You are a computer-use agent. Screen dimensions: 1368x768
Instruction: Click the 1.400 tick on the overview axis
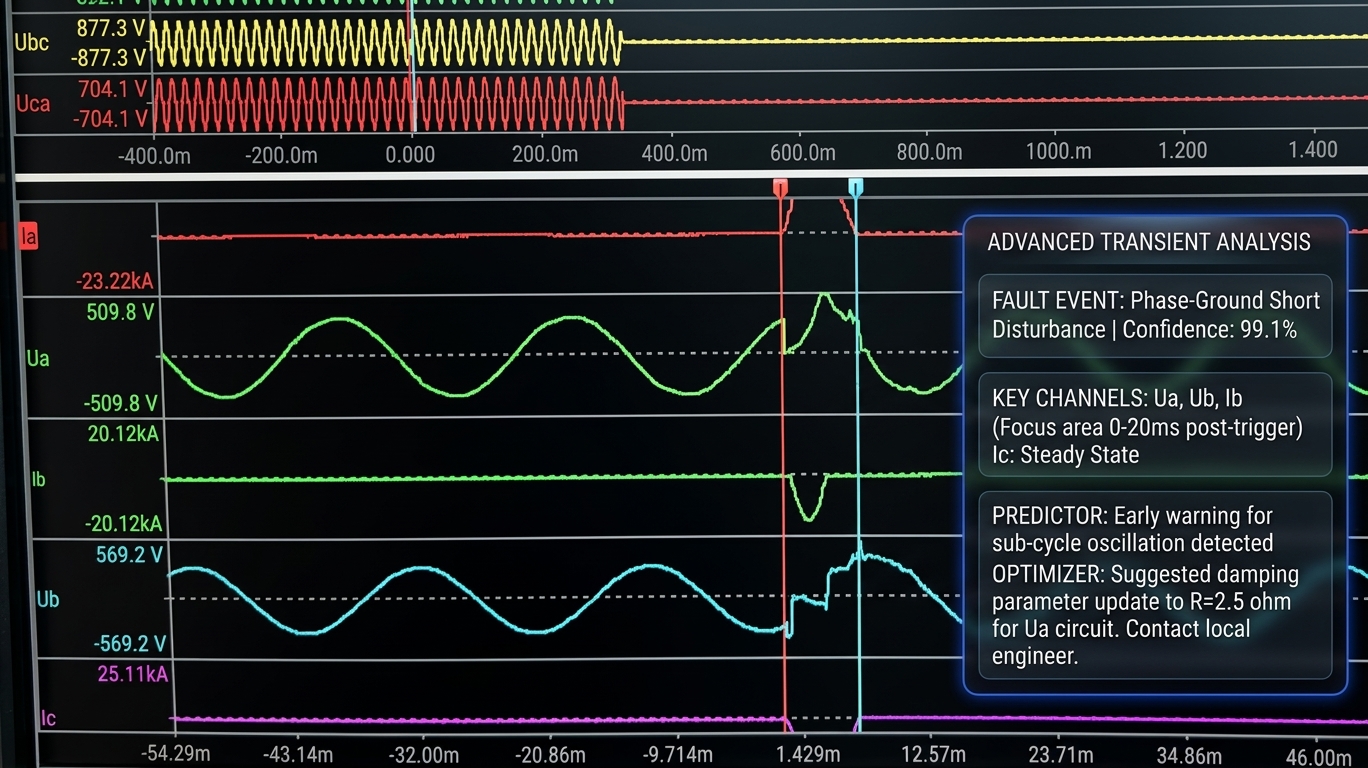1312,150
